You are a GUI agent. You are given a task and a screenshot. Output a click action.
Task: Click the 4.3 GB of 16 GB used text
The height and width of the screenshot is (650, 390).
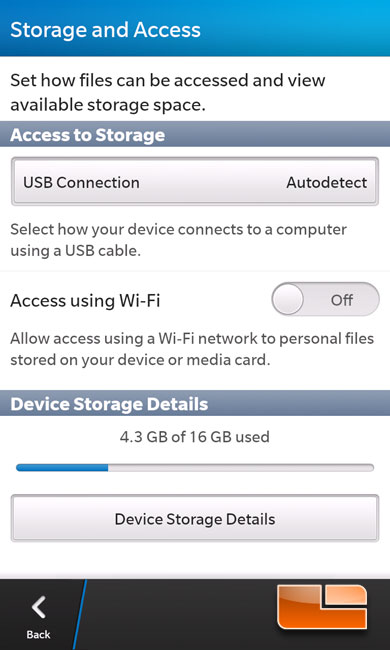click(195, 437)
